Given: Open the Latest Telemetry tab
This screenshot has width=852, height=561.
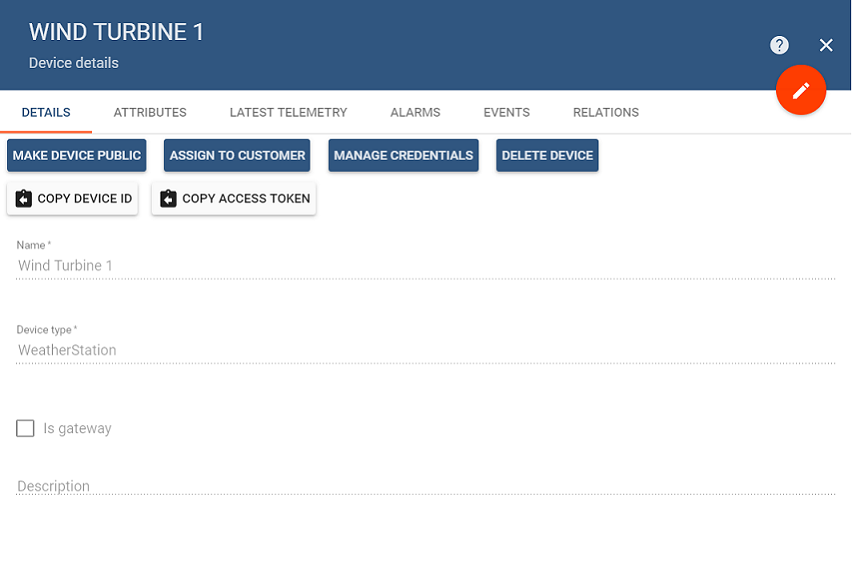Looking at the screenshot, I should coord(288,113).
